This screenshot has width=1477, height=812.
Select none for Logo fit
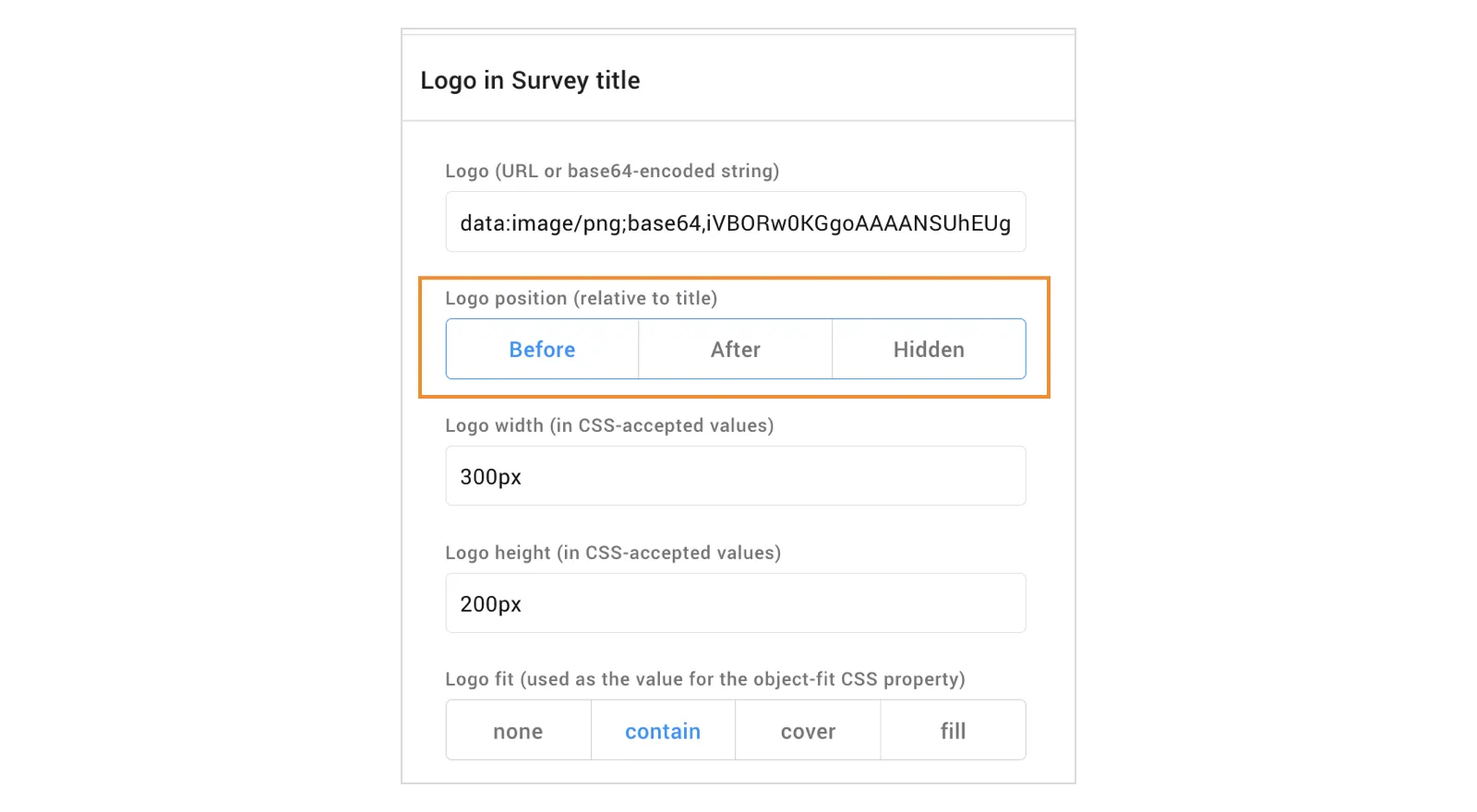(x=518, y=731)
